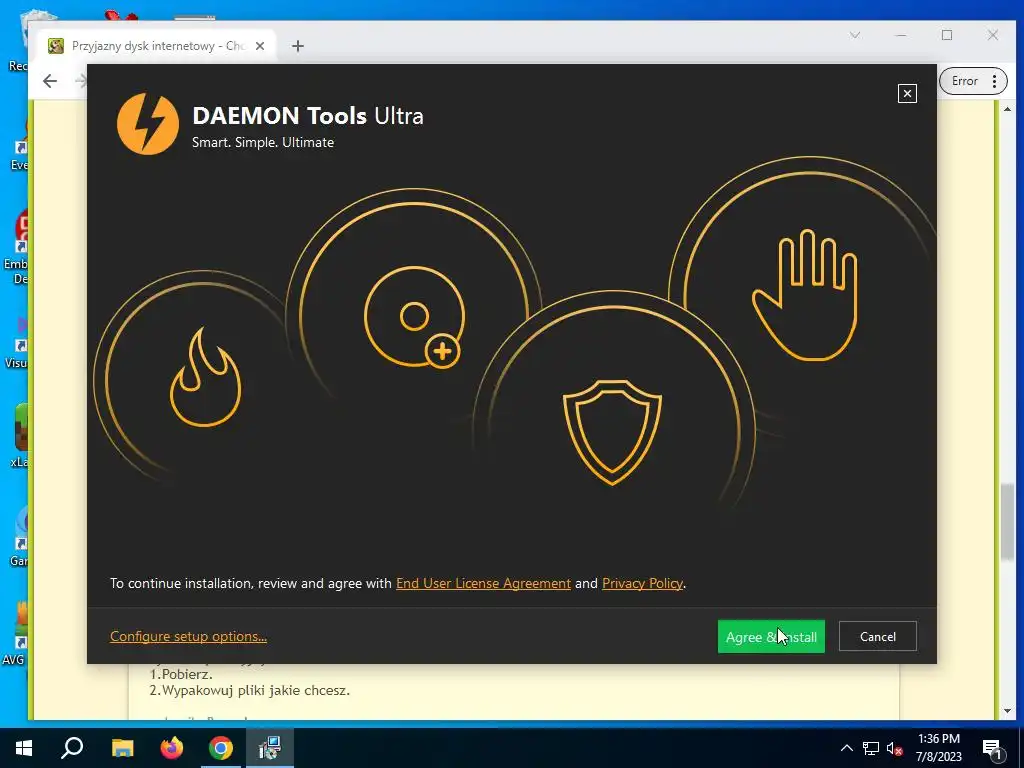
Task: Click the shield protection icon
Action: pyautogui.click(x=612, y=432)
